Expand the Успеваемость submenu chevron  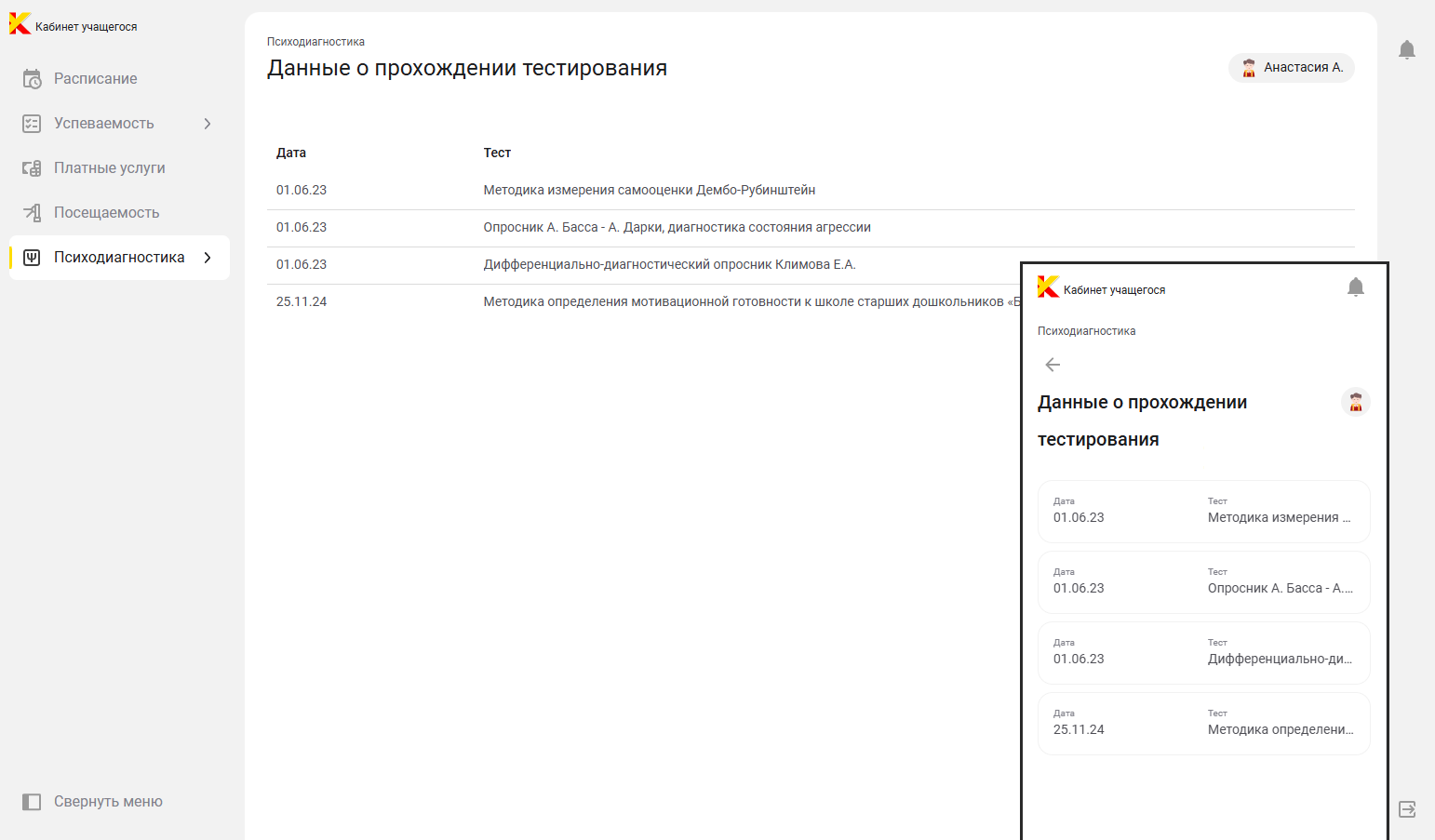pyautogui.click(x=208, y=124)
